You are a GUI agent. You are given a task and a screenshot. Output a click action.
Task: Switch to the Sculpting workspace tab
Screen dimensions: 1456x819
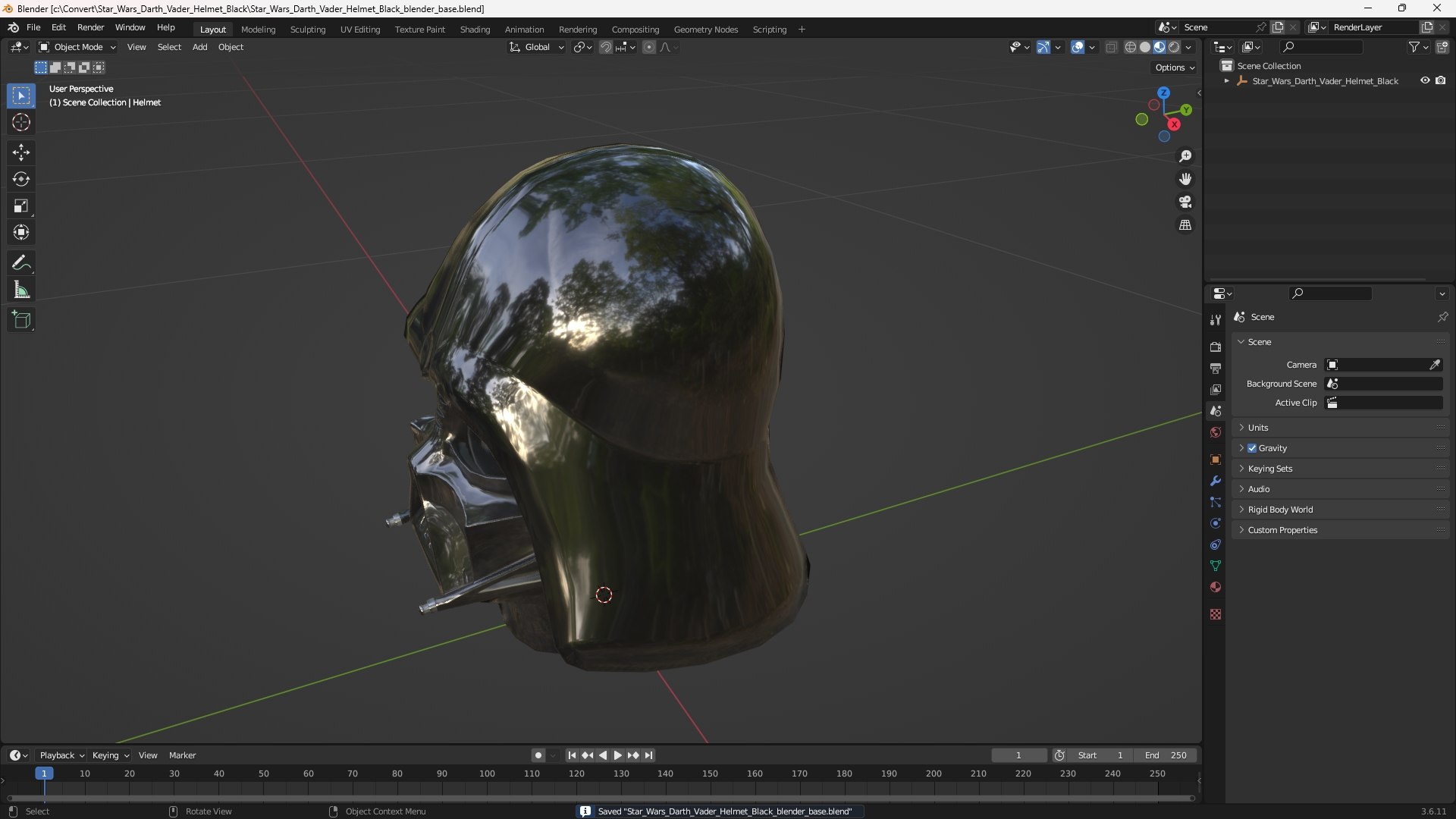pos(307,30)
